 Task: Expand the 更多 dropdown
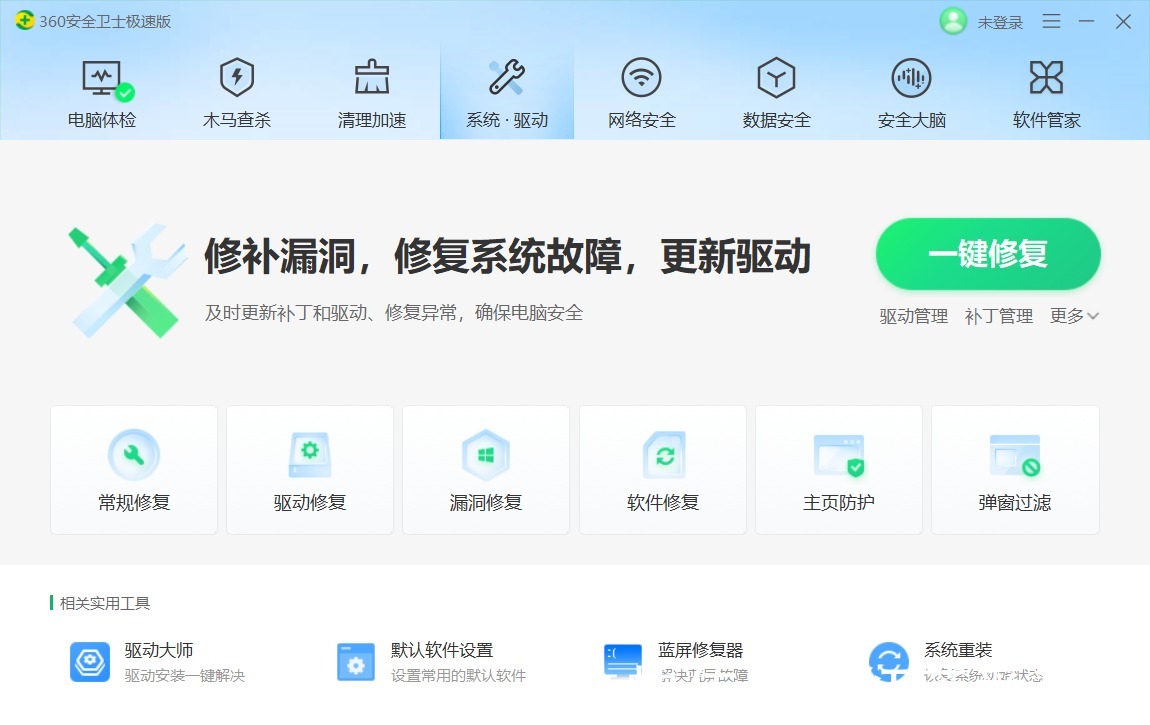tap(1074, 316)
